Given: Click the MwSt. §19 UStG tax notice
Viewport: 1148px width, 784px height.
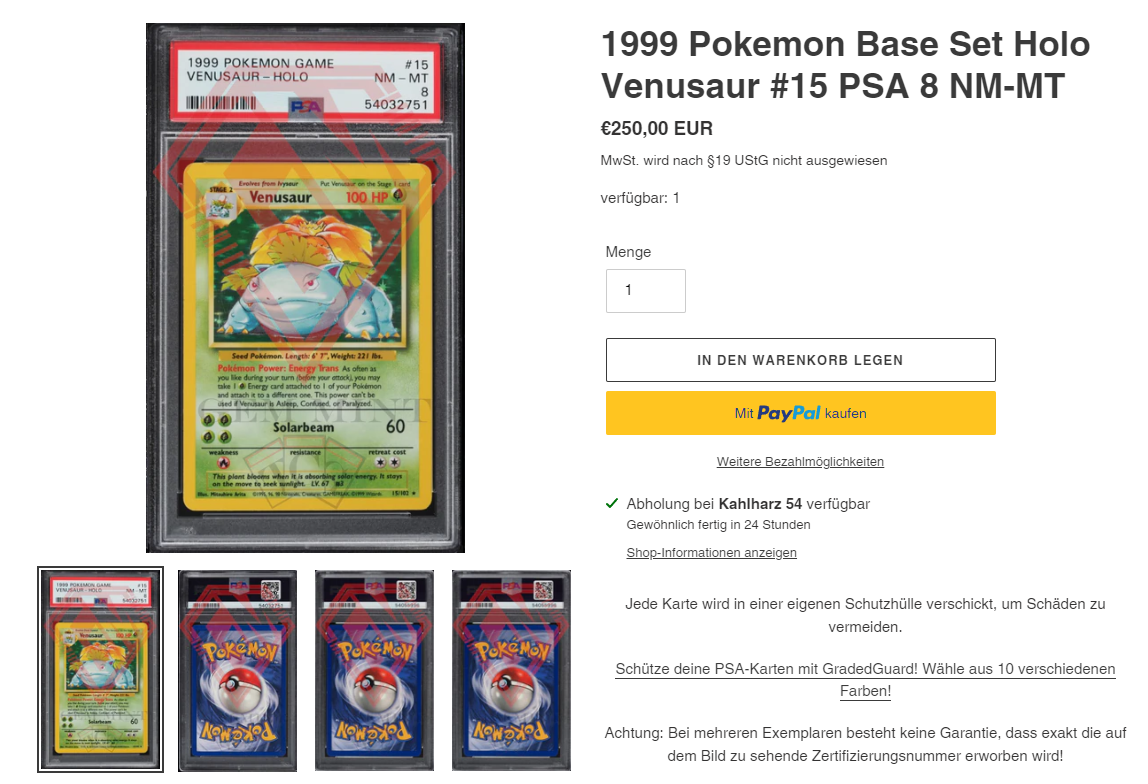Looking at the screenshot, I should click(744, 160).
